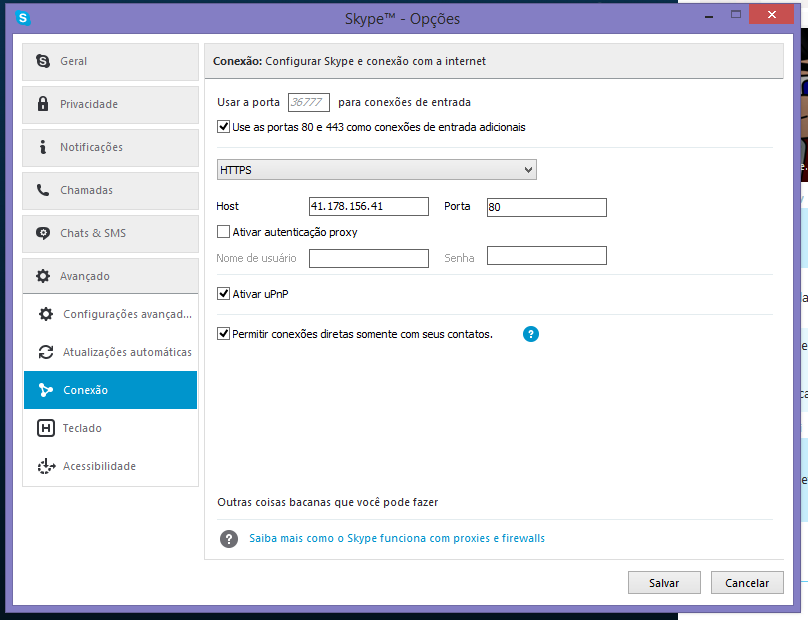Toggle the Ativar uPnP checkbox
This screenshot has height=620, width=808.
tap(223, 293)
